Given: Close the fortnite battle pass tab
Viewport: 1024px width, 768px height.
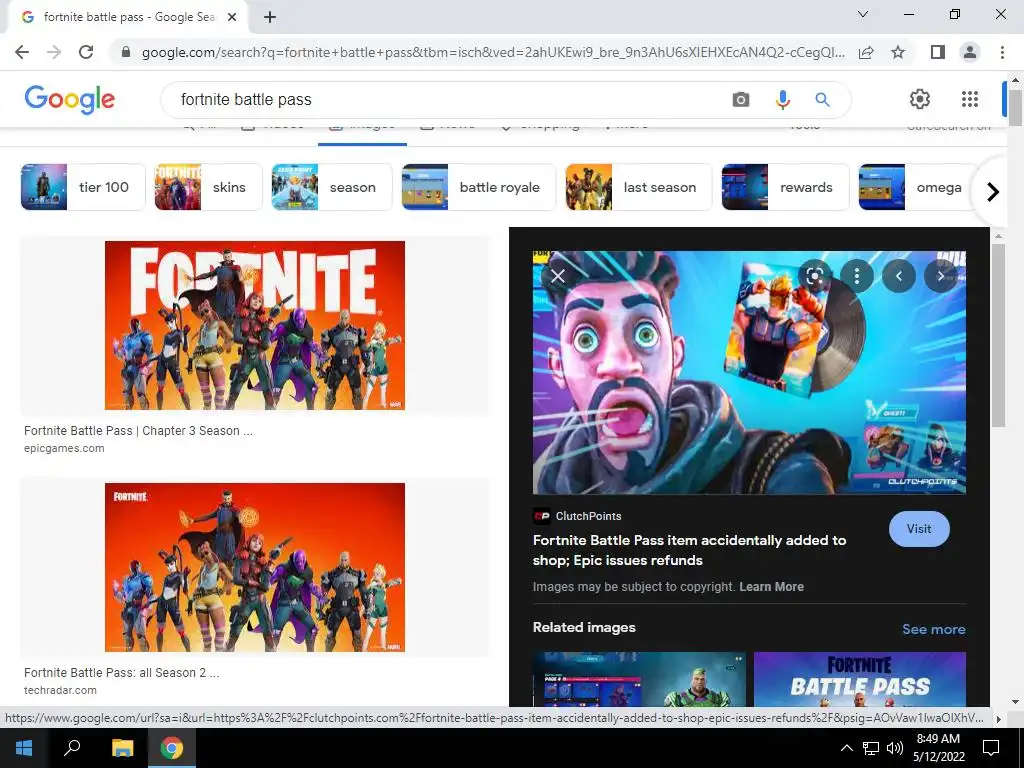Looking at the screenshot, I should click(232, 18).
